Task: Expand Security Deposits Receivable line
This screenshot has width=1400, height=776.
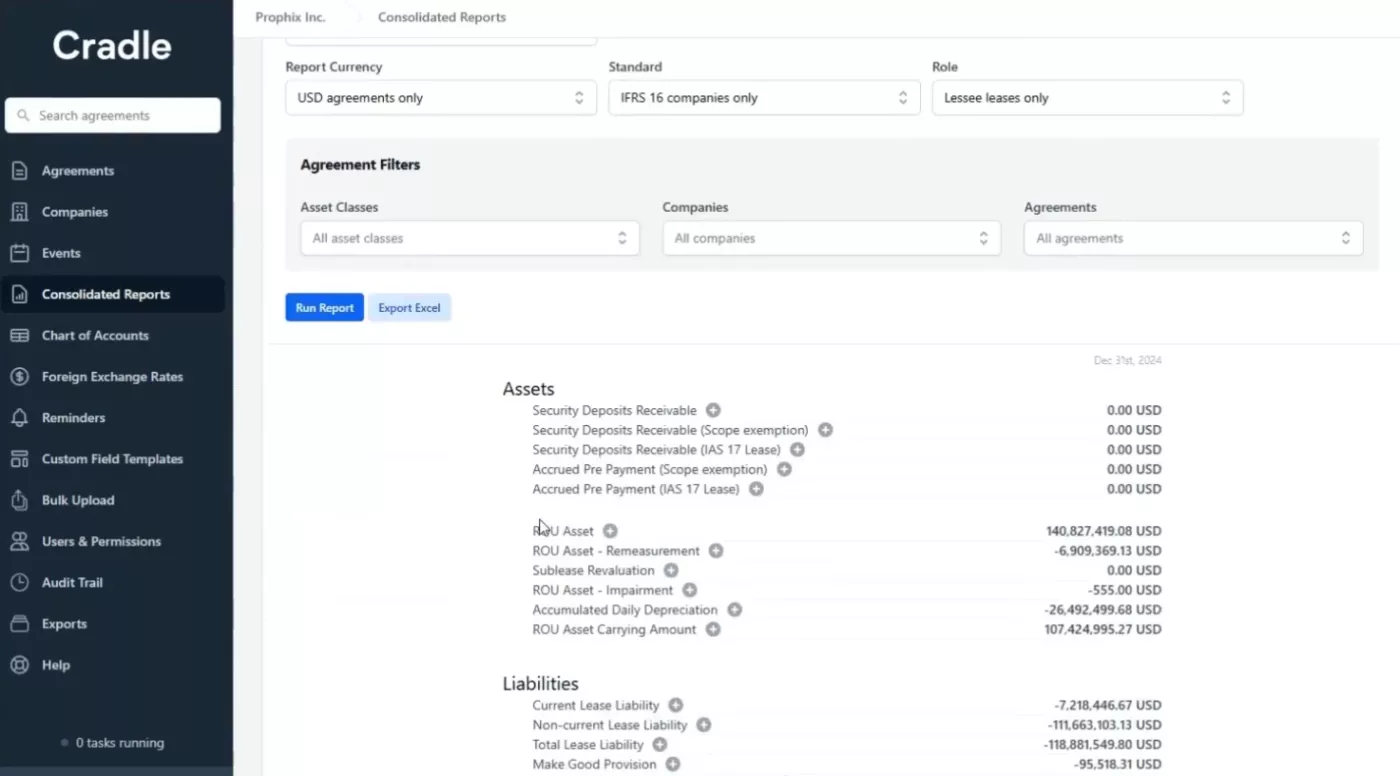Action: [x=713, y=410]
